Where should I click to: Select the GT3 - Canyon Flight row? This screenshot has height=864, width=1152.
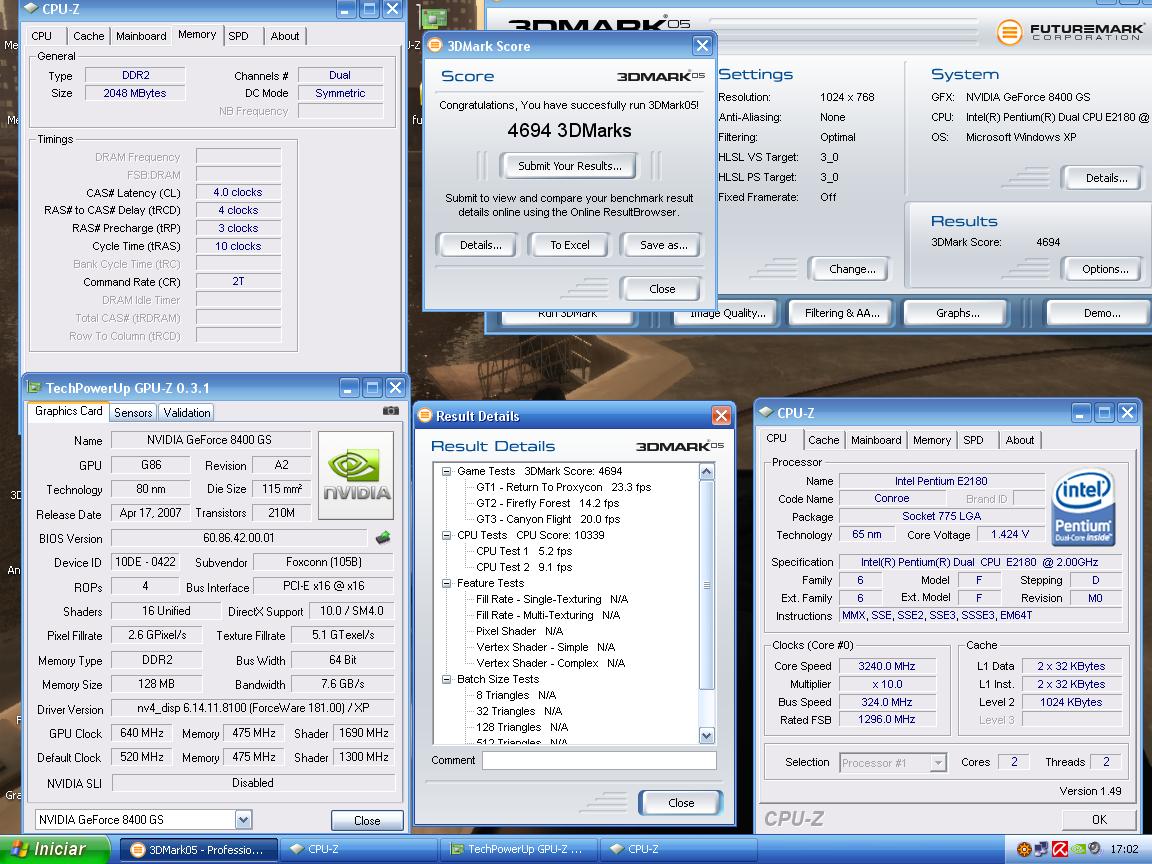(x=548, y=519)
